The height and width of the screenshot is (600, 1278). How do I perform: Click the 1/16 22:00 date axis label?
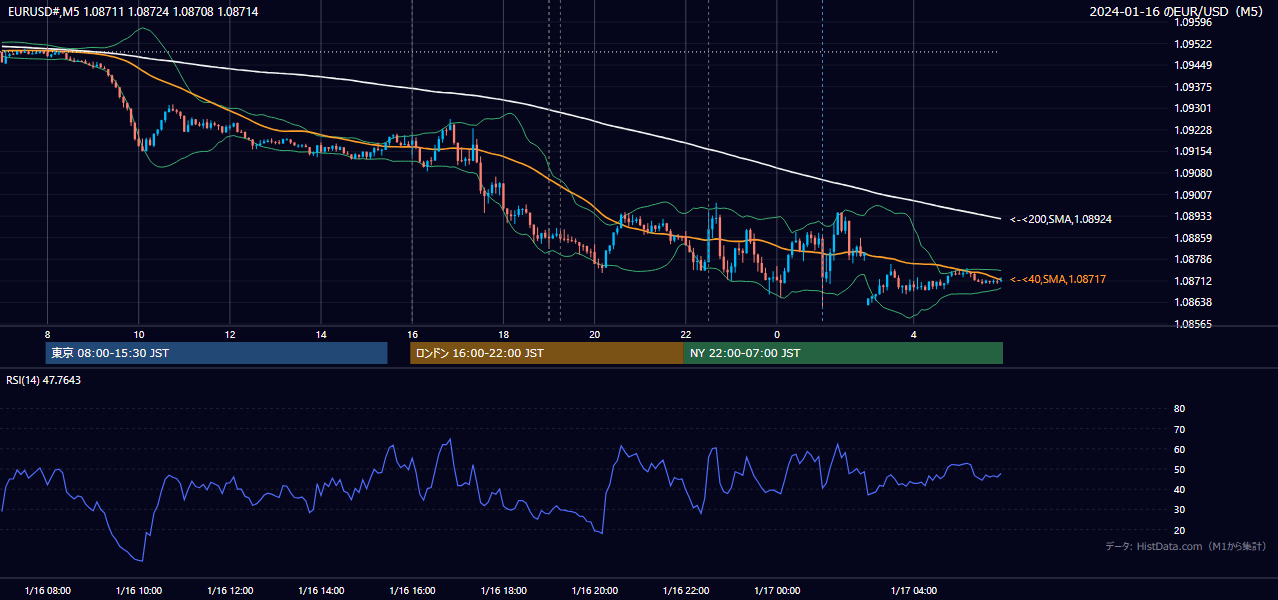686,591
